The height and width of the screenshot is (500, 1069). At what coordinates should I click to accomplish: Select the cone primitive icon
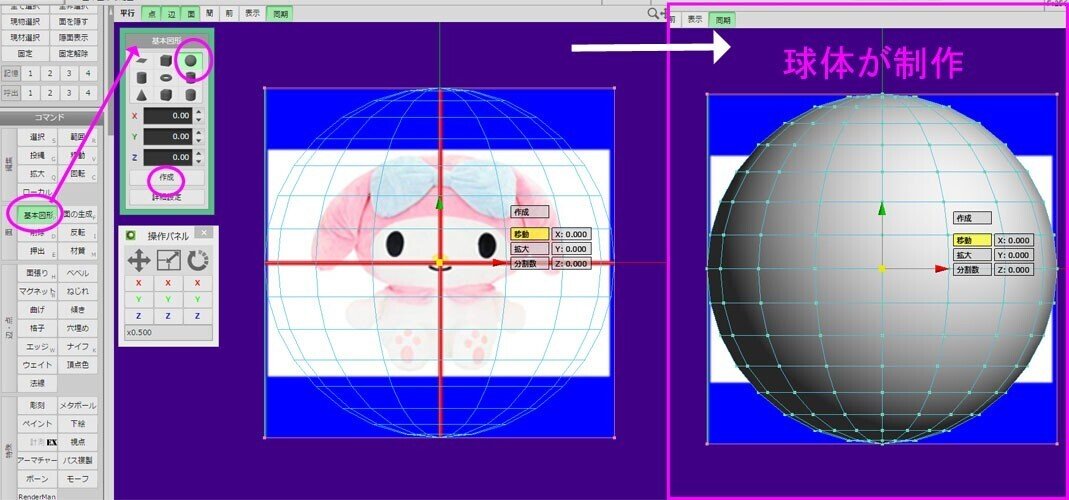click(x=140, y=94)
